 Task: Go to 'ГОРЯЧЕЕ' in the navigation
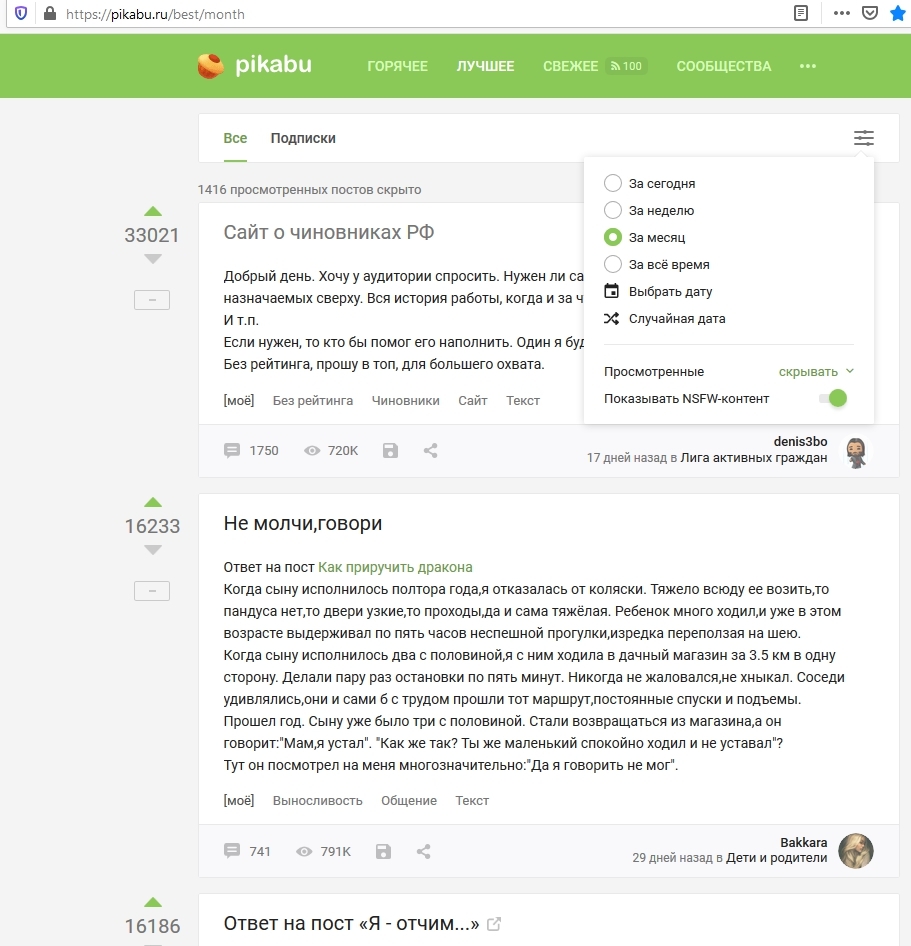(x=397, y=67)
